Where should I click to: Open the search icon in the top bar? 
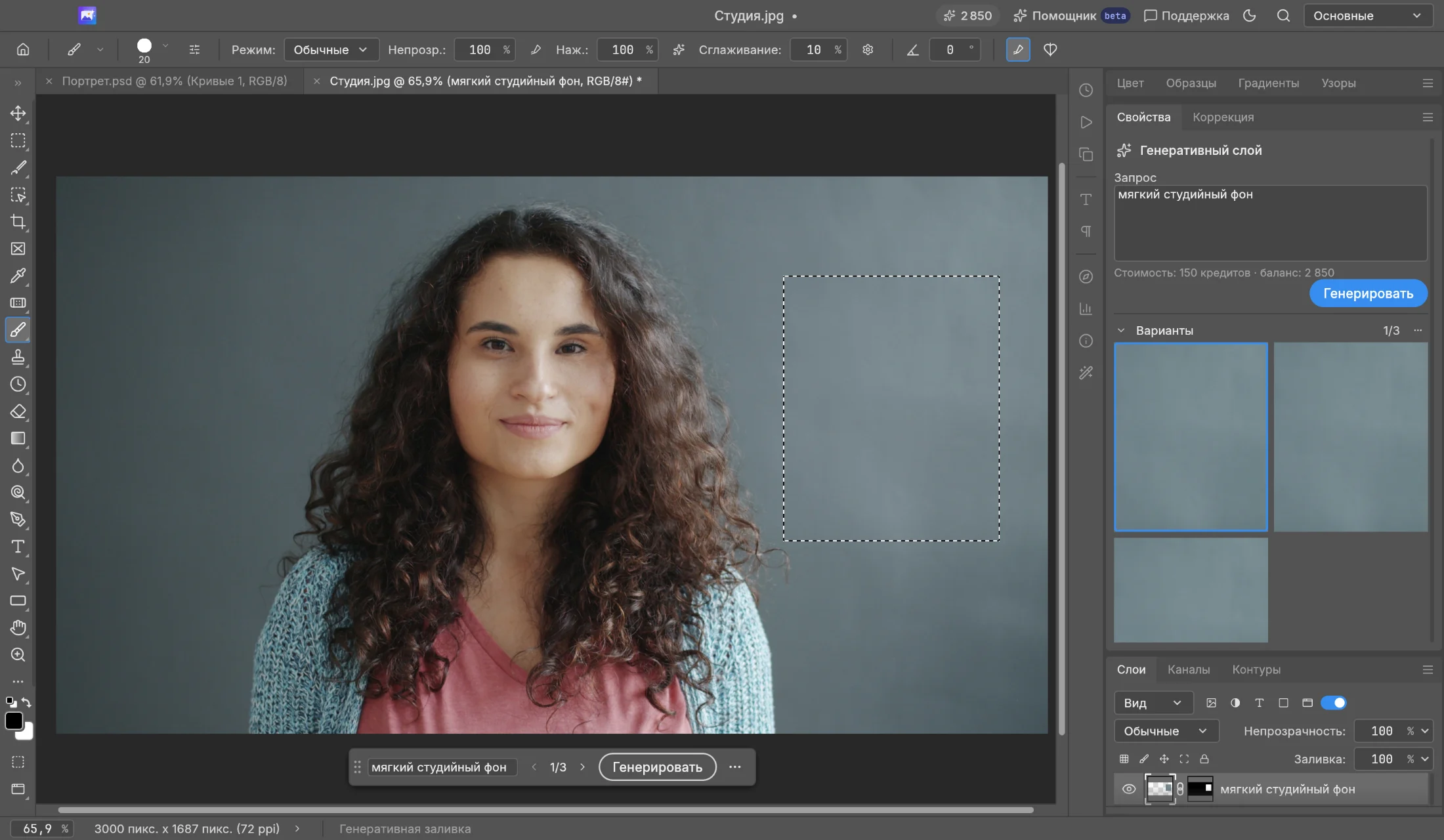click(x=1283, y=16)
